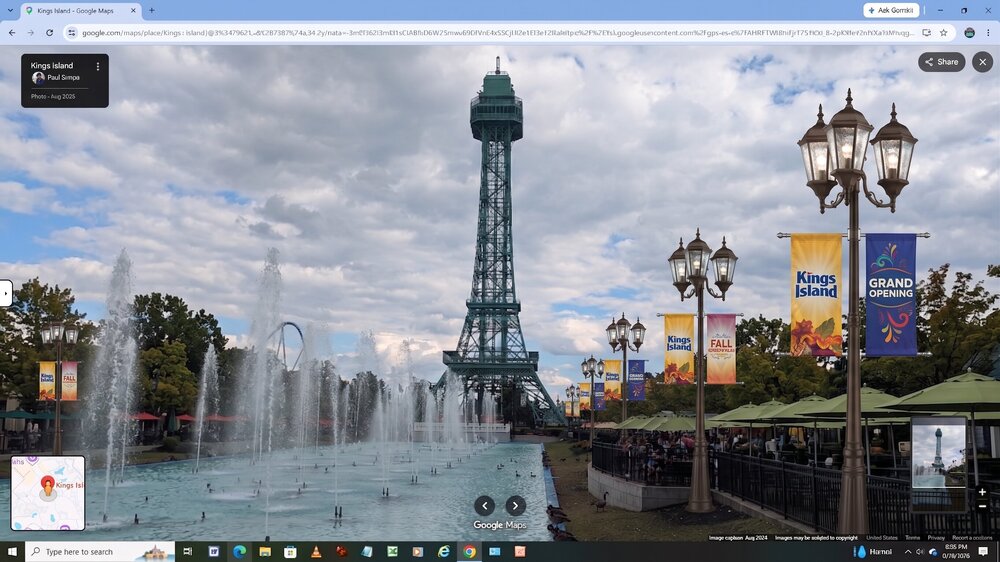Click the United States footer link

click(x=881, y=538)
